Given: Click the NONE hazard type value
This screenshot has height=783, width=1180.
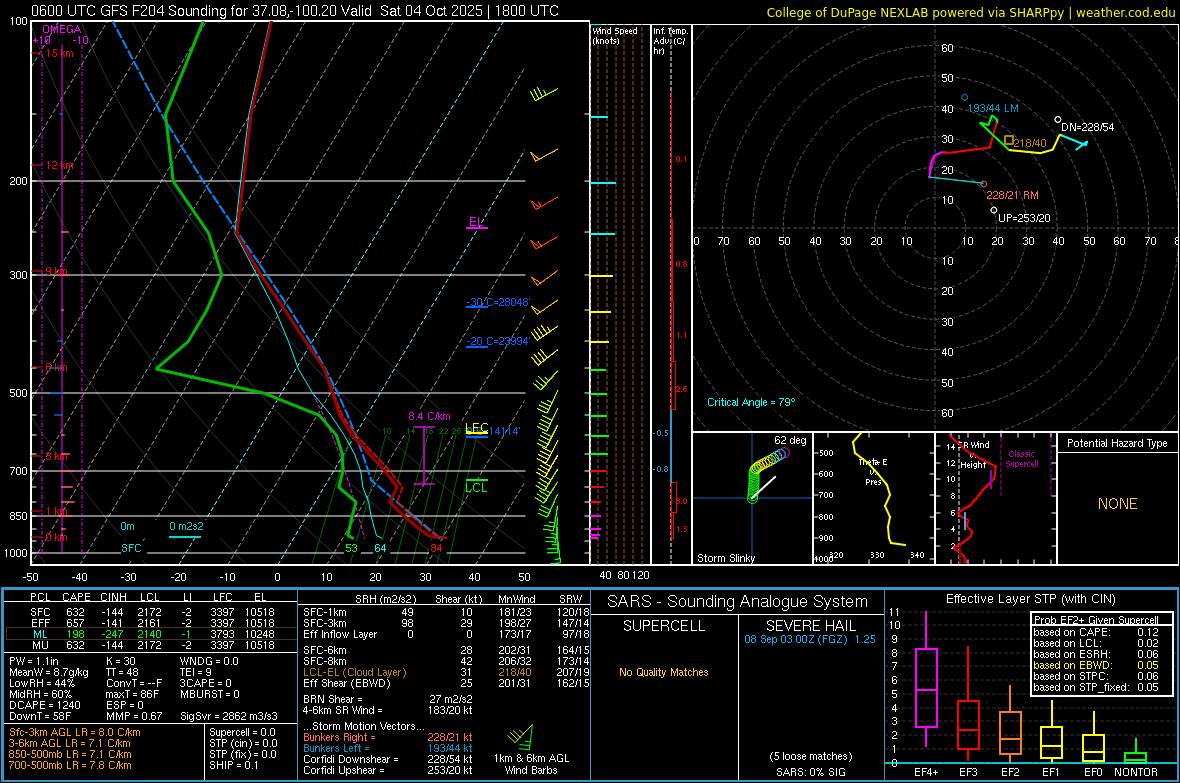Looking at the screenshot, I should click(x=1117, y=504).
